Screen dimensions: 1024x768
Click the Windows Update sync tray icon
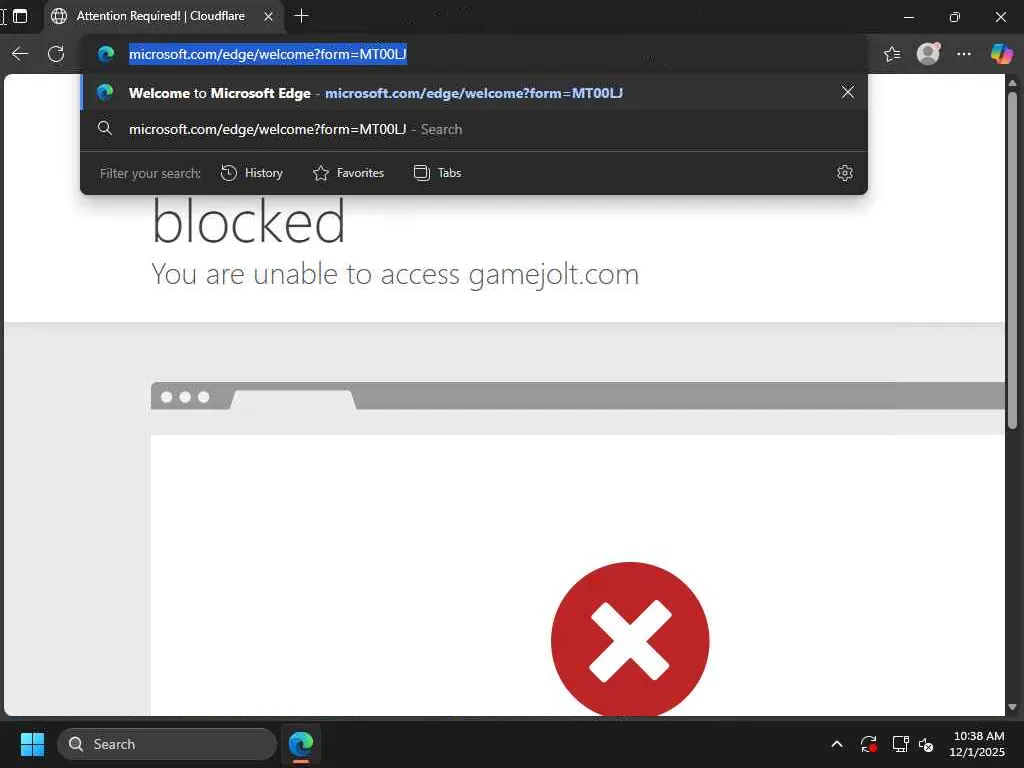[868, 744]
